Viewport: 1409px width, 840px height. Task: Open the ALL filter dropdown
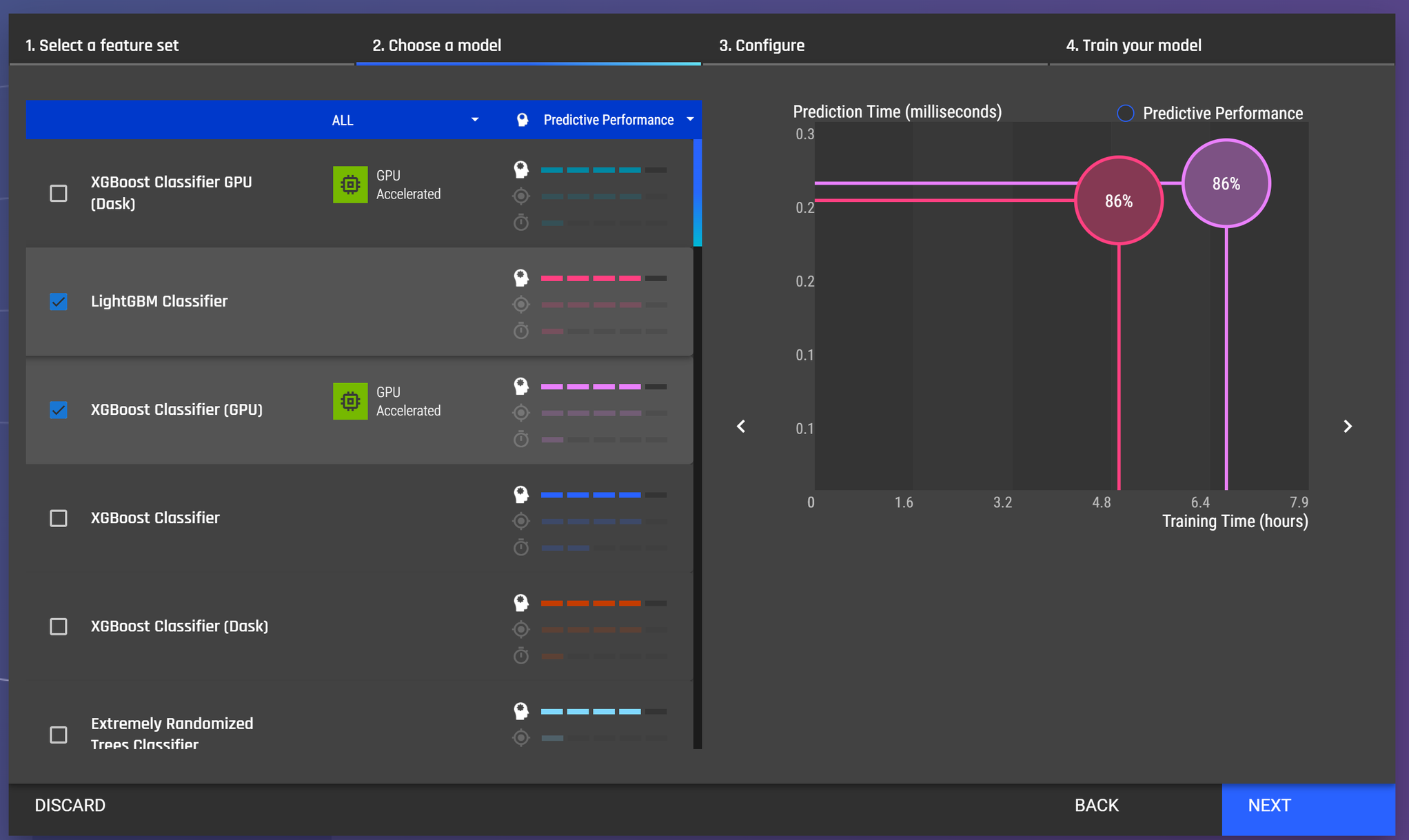point(405,120)
